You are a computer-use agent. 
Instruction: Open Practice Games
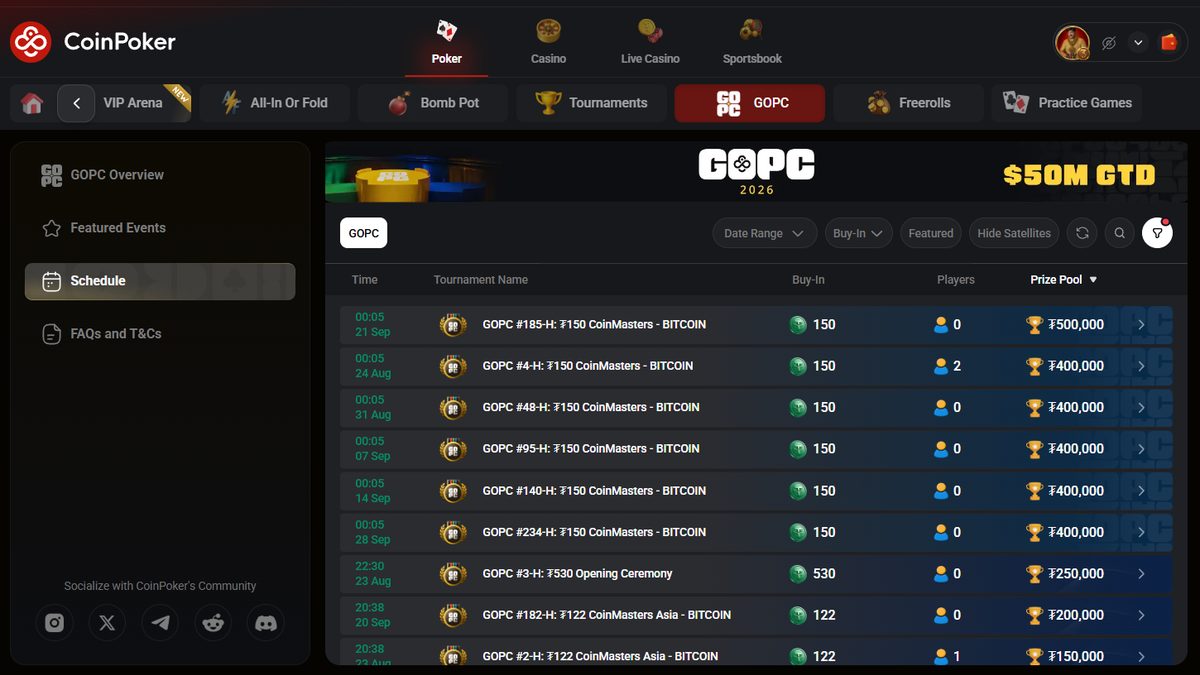pos(1066,103)
